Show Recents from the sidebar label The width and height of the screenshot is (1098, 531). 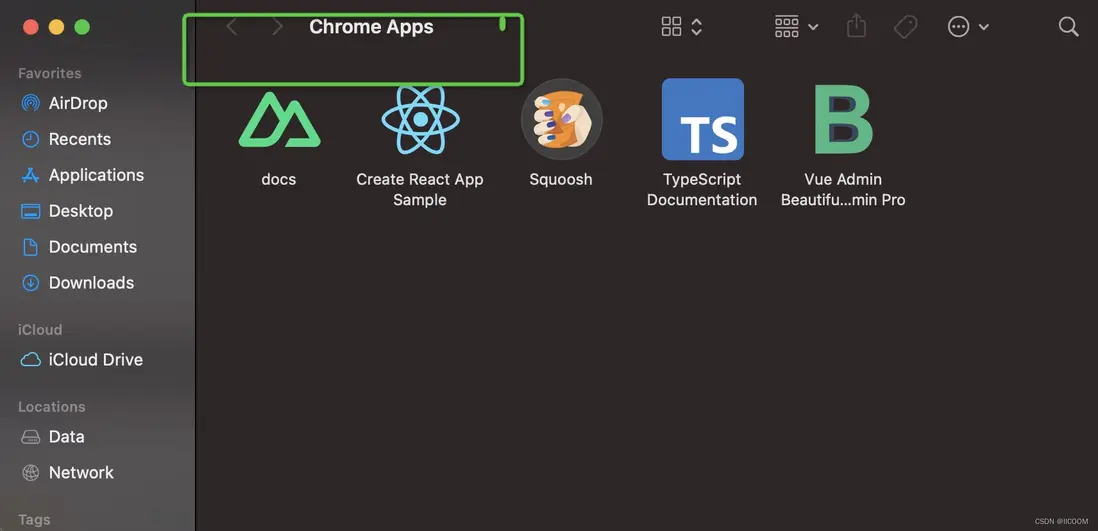tap(80, 139)
